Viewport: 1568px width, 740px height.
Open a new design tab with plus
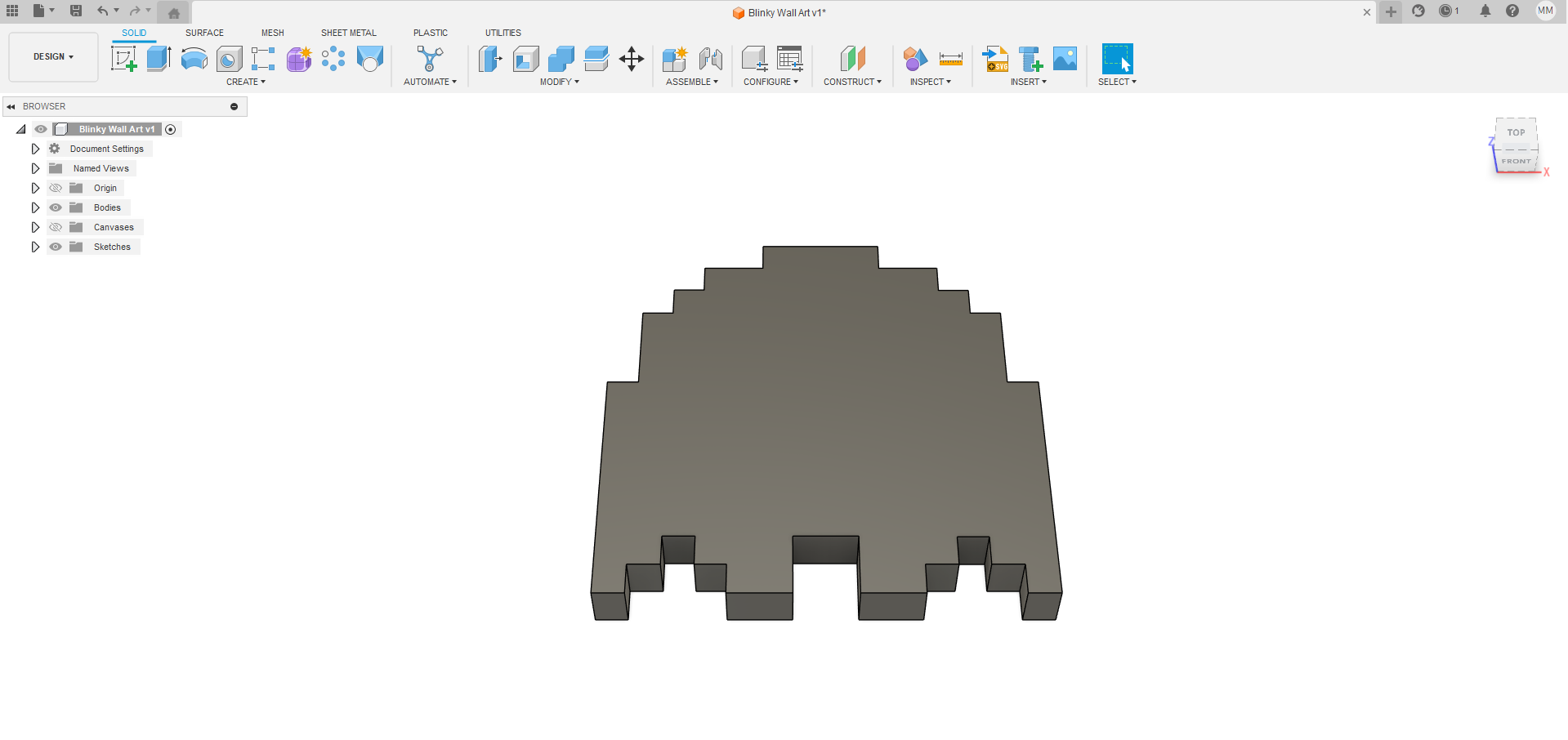(1391, 11)
